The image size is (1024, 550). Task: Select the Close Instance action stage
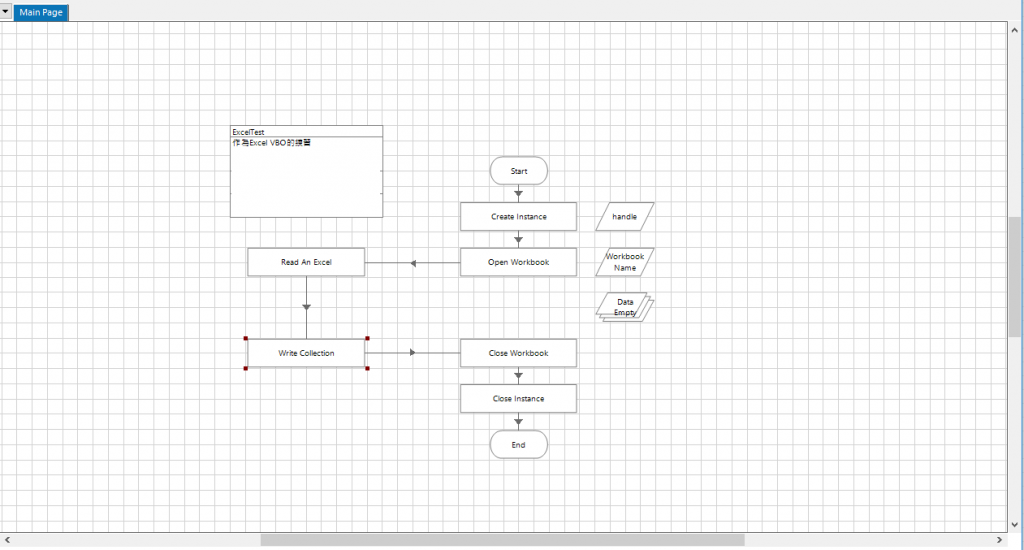pos(519,398)
